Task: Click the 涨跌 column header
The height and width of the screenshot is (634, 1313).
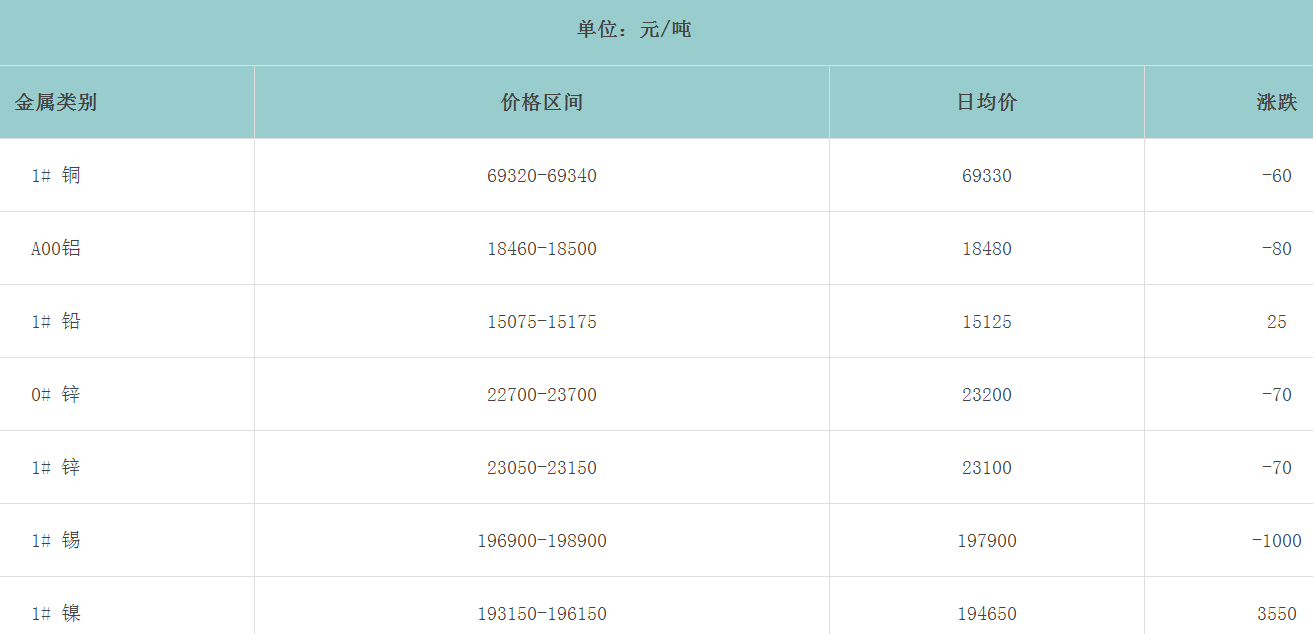Action: (1276, 102)
